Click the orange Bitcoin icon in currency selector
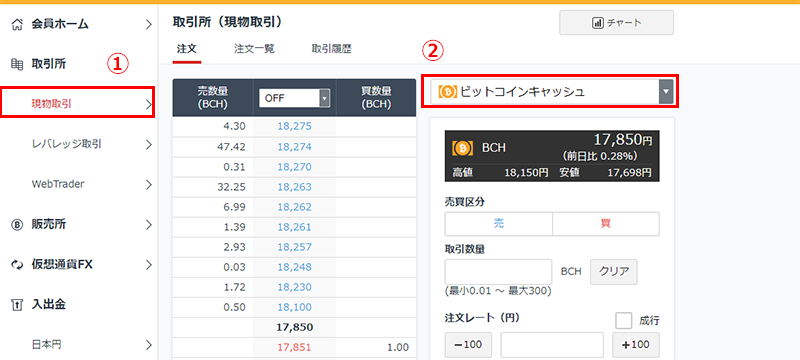 coord(448,92)
